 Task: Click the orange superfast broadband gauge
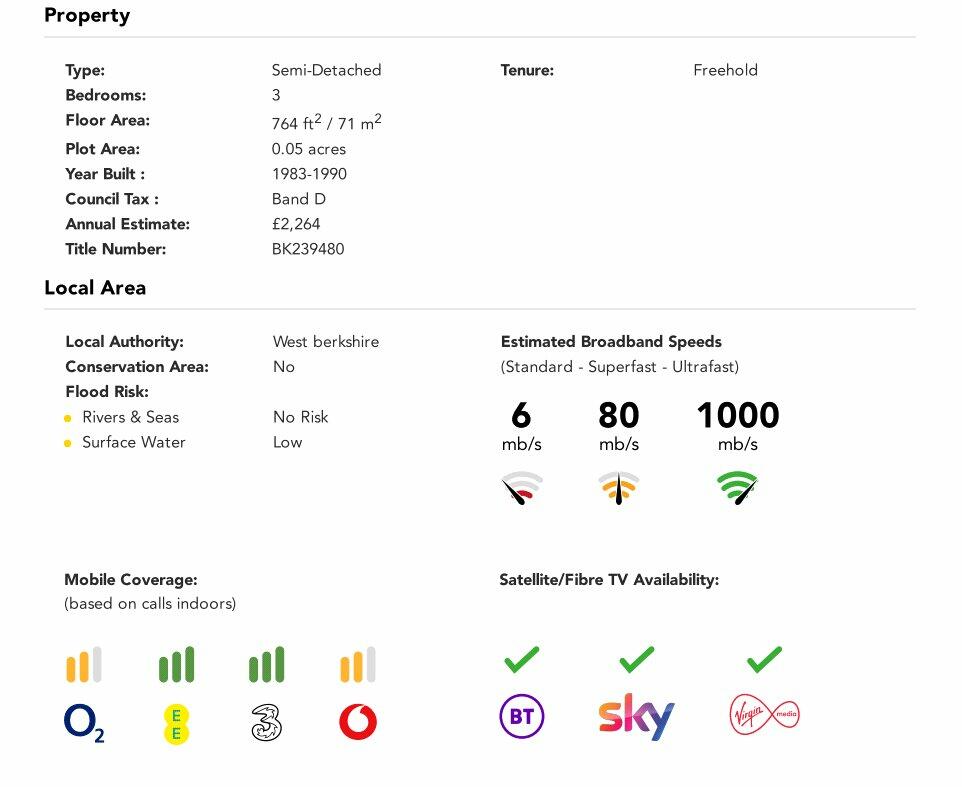pyautogui.click(x=619, y=488)
